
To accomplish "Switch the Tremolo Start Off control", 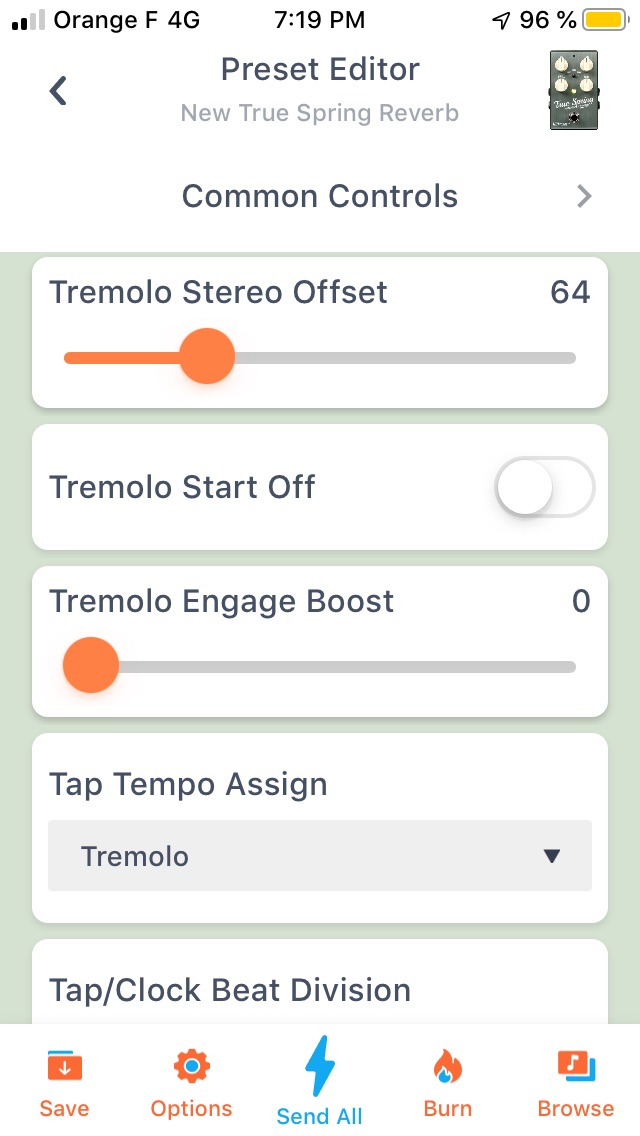I will coord(543,487).
